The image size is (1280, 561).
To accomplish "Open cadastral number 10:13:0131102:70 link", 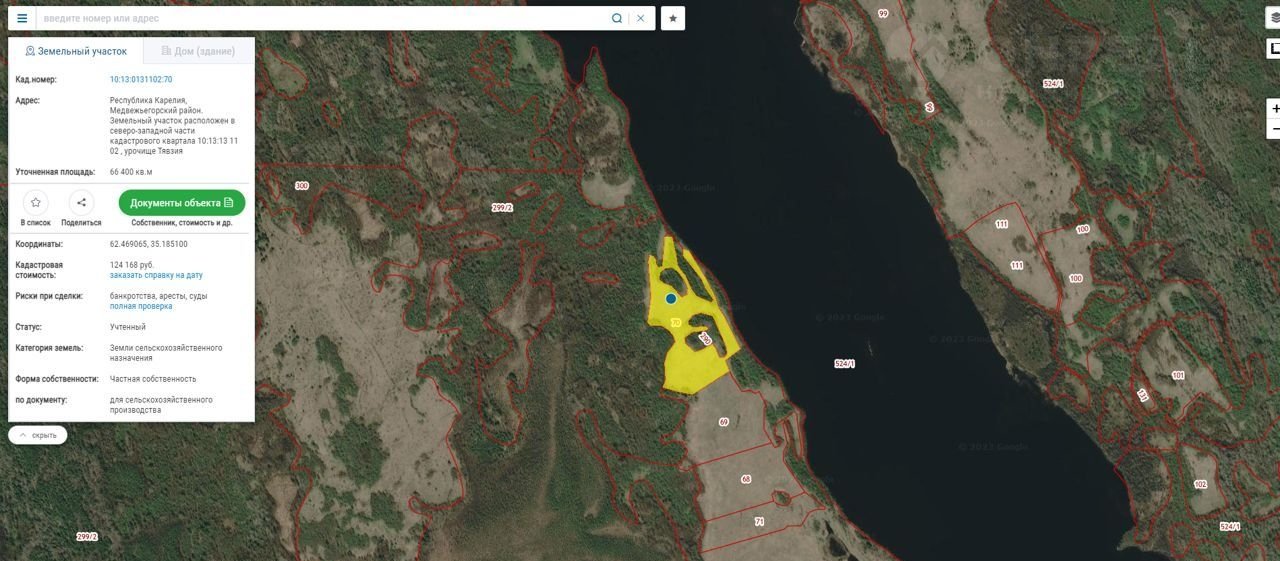I will [141, 79].
